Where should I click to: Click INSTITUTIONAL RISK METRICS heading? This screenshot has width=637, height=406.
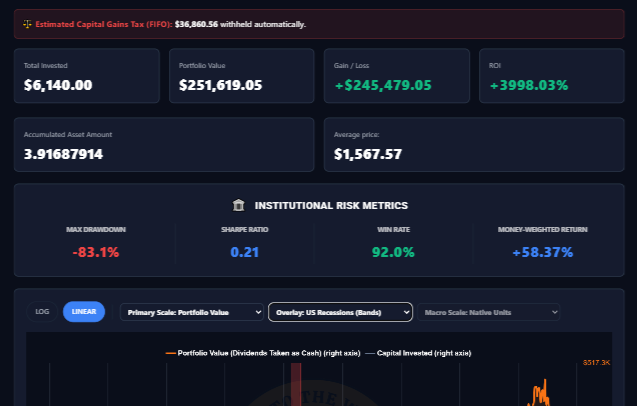331,206
